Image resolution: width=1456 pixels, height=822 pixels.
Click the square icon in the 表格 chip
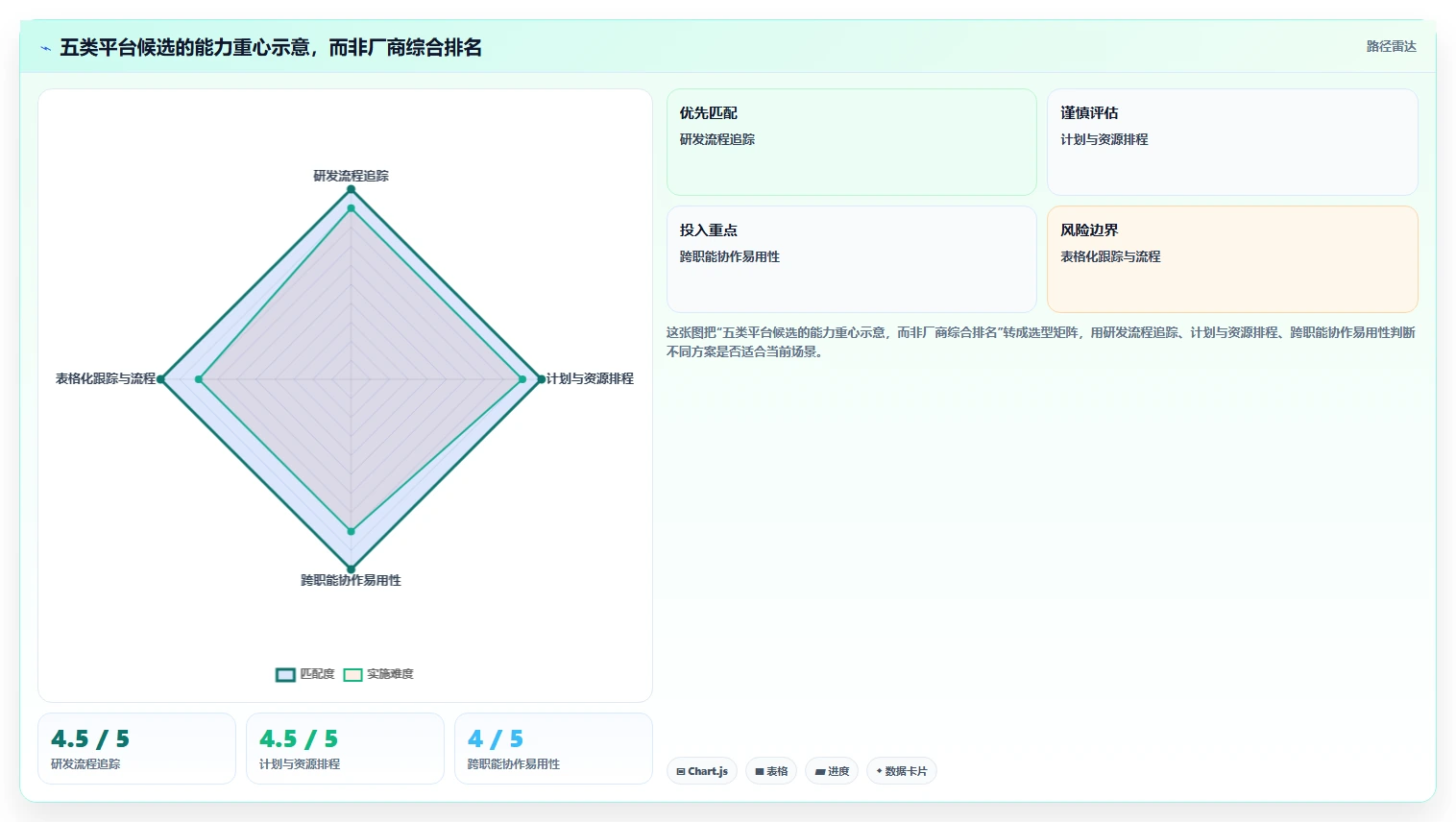[x=760, y=771]
